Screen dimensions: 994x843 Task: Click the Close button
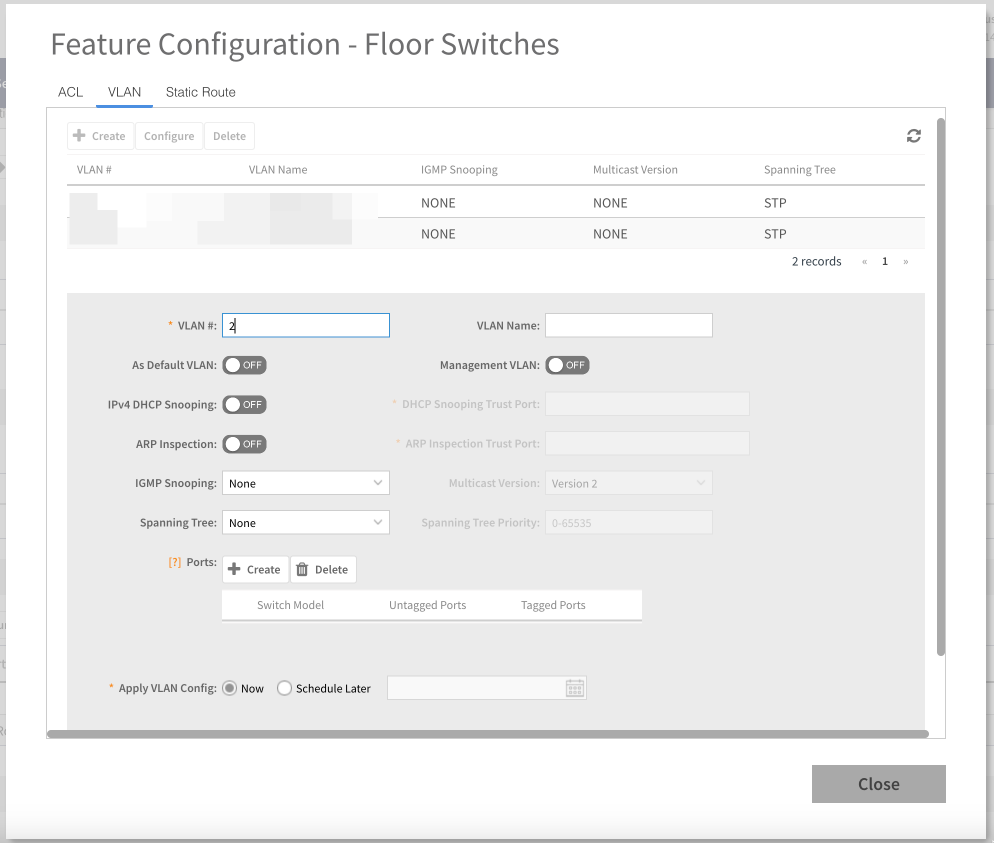878,784
